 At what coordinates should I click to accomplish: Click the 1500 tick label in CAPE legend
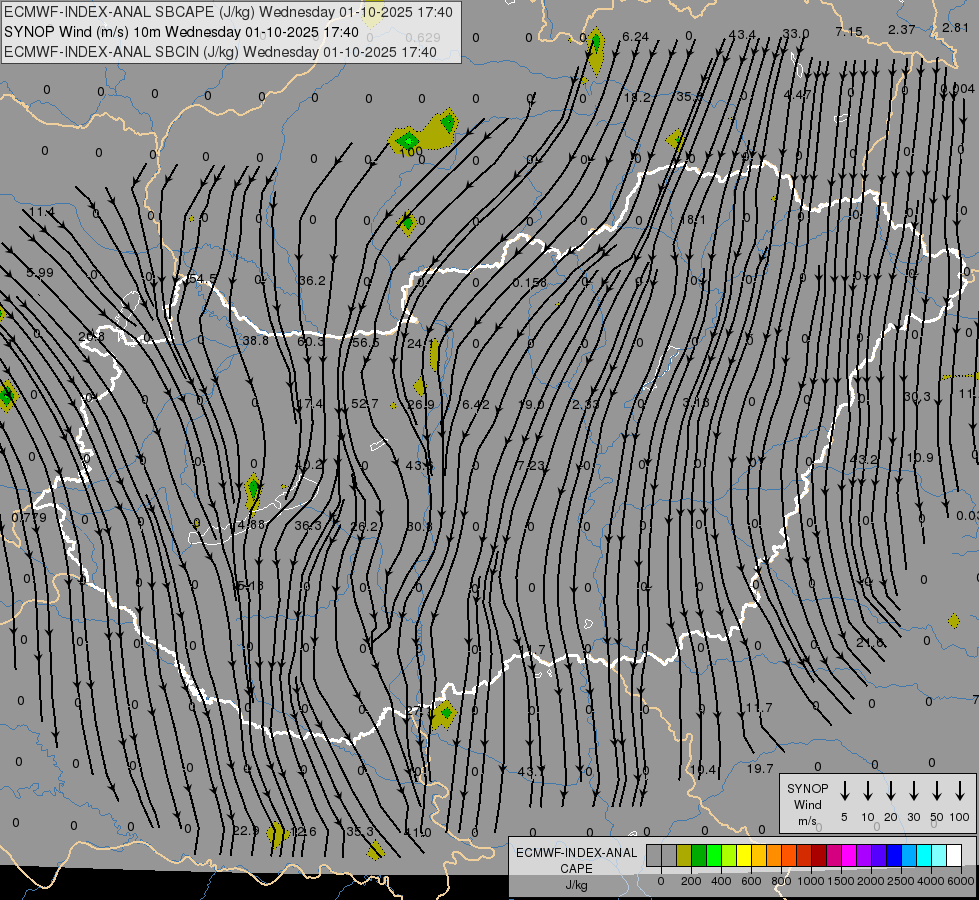tap(840, 881)
